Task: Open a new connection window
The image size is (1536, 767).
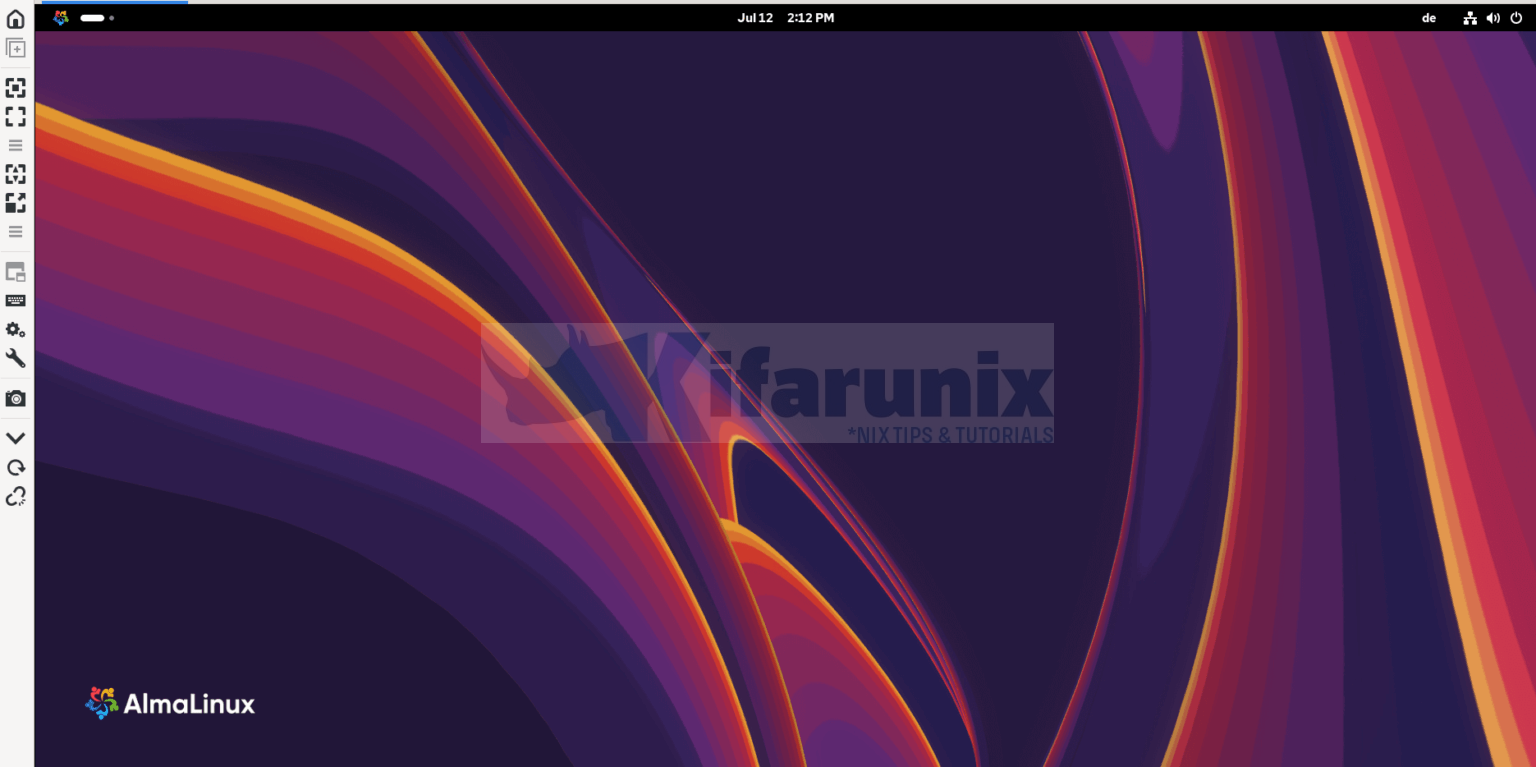Action: click(15, 47)
